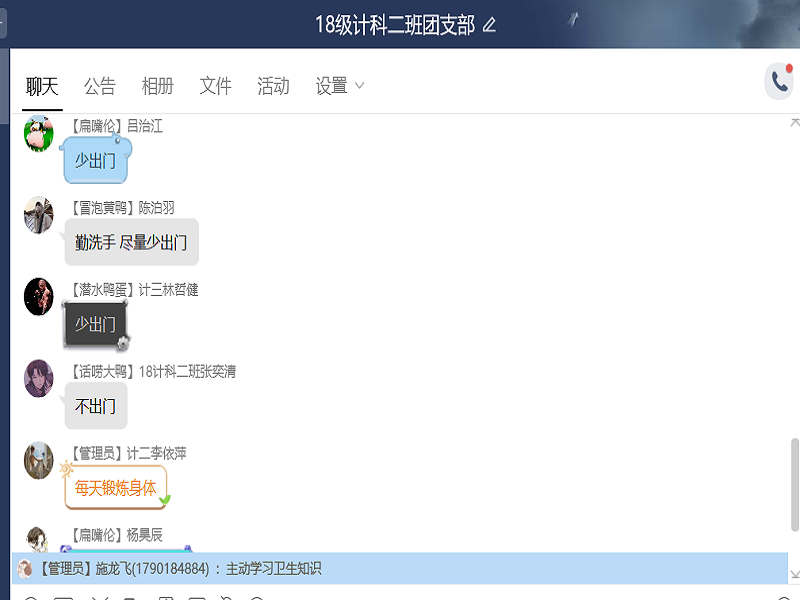
Task: Click sender name 计二李依萍
Action: pyautogui.click(x=156, y=453)
